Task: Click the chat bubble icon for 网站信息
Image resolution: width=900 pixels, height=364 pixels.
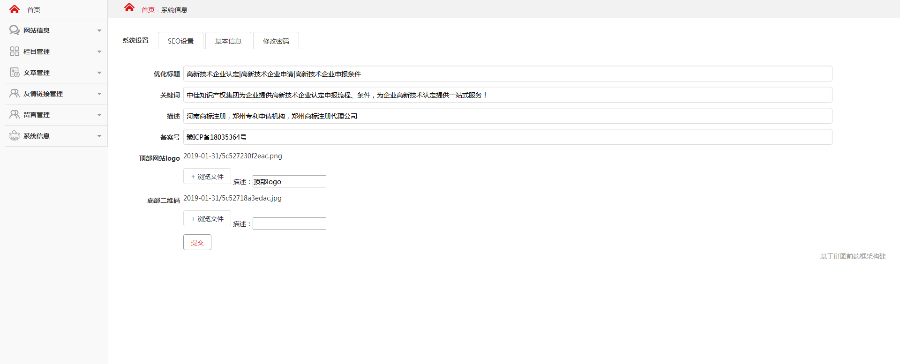Action: (15, 30)
